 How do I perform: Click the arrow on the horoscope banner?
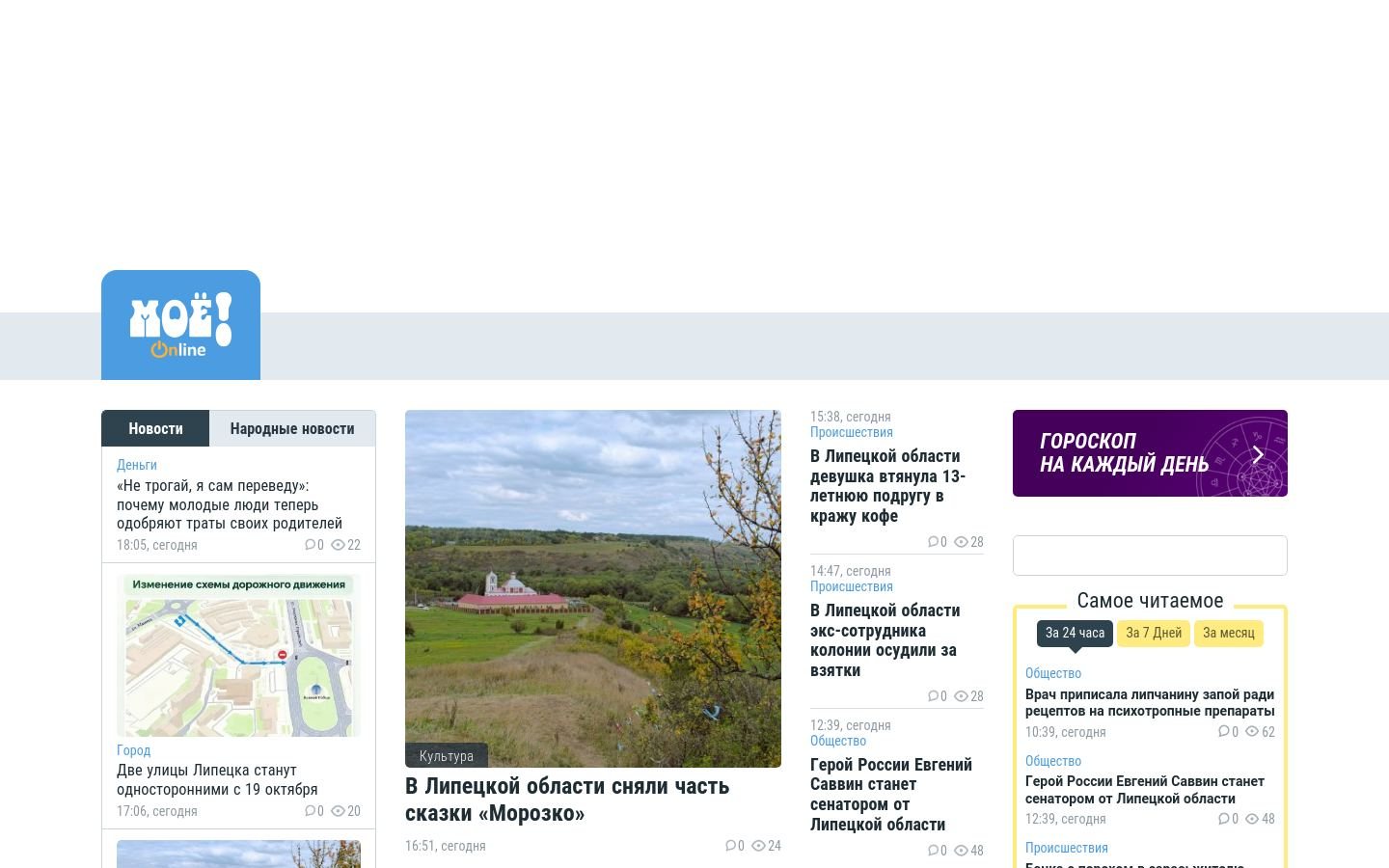coord(1258,454)
